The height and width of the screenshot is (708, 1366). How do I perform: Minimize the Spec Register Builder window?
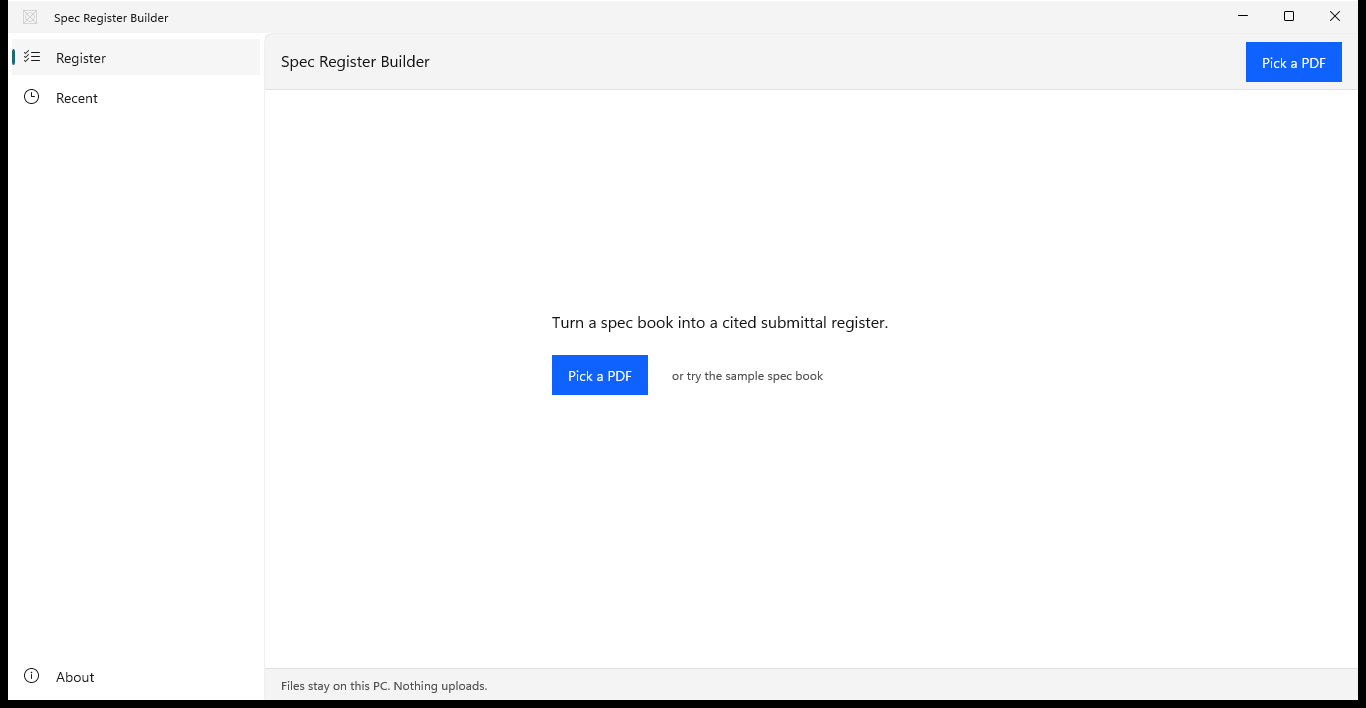pos(1243,16)
